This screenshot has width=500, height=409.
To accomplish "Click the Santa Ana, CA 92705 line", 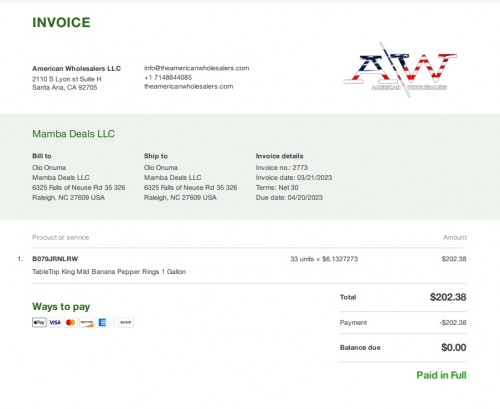I will tap(65, 87).
